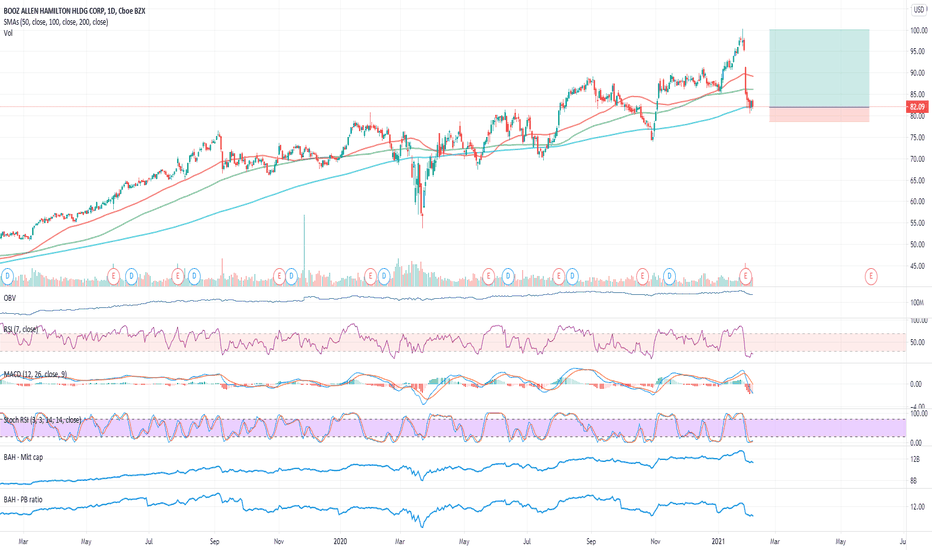This screenshot has height=550, width=932.
Task: Click the 12B label on Mkt cap scale
Action: (x=915, y=460)
